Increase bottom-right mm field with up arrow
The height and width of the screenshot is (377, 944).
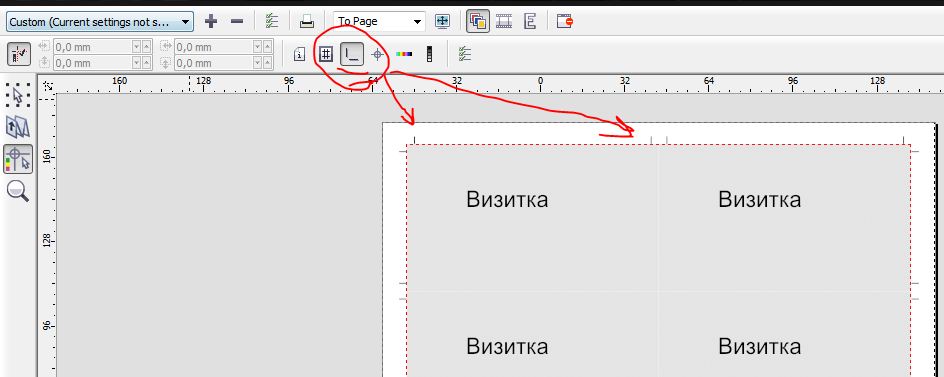[268, 63]
